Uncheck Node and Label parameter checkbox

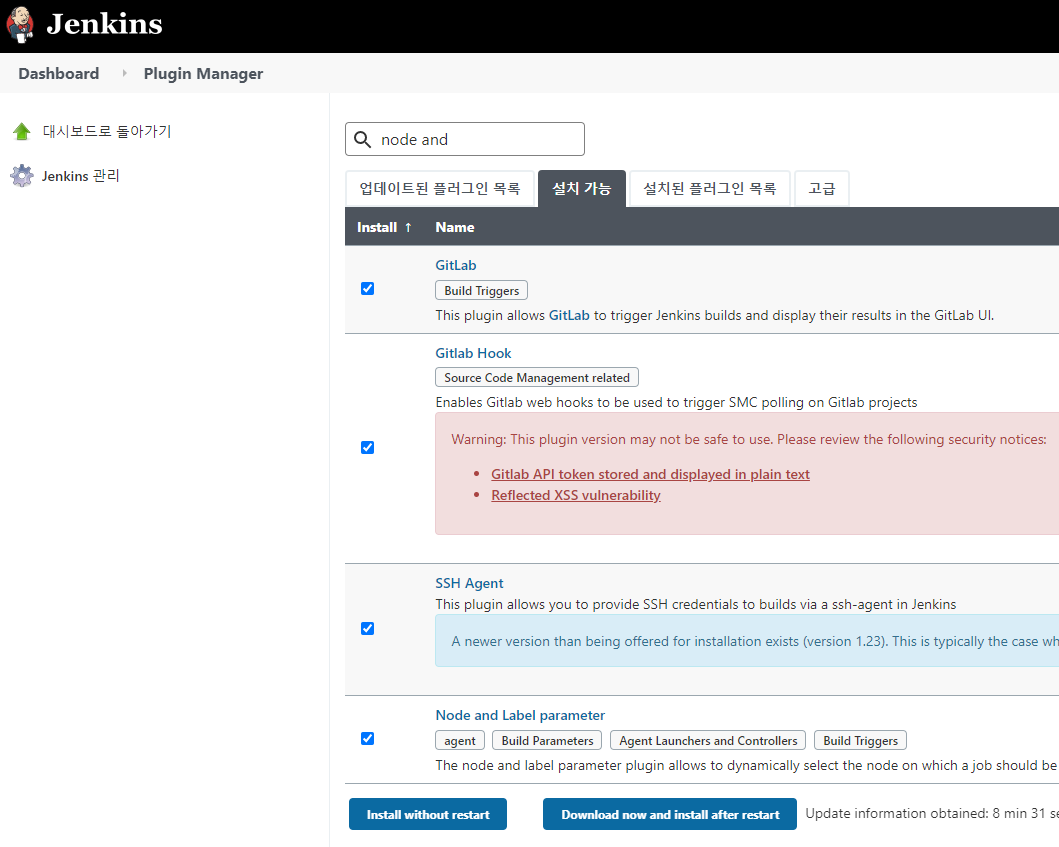pyautogui.click(x=367, y=739)
